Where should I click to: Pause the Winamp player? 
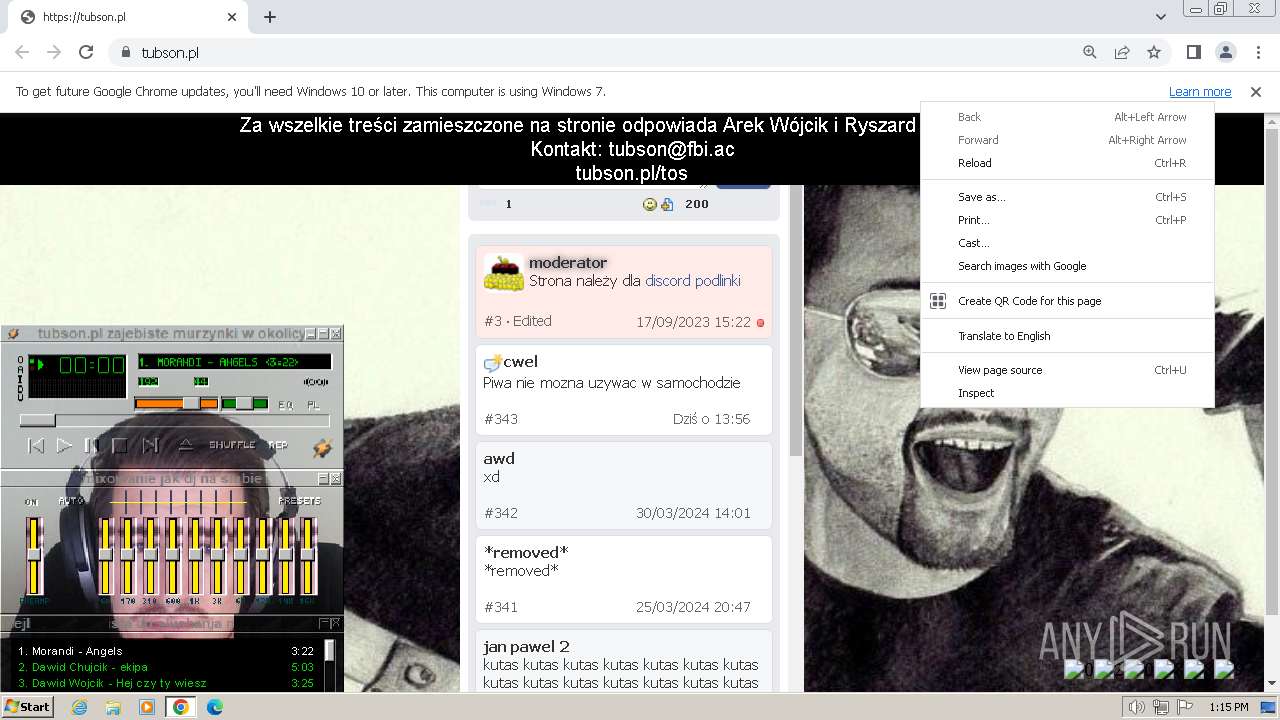pyautogui.click(x=91, y=446)
